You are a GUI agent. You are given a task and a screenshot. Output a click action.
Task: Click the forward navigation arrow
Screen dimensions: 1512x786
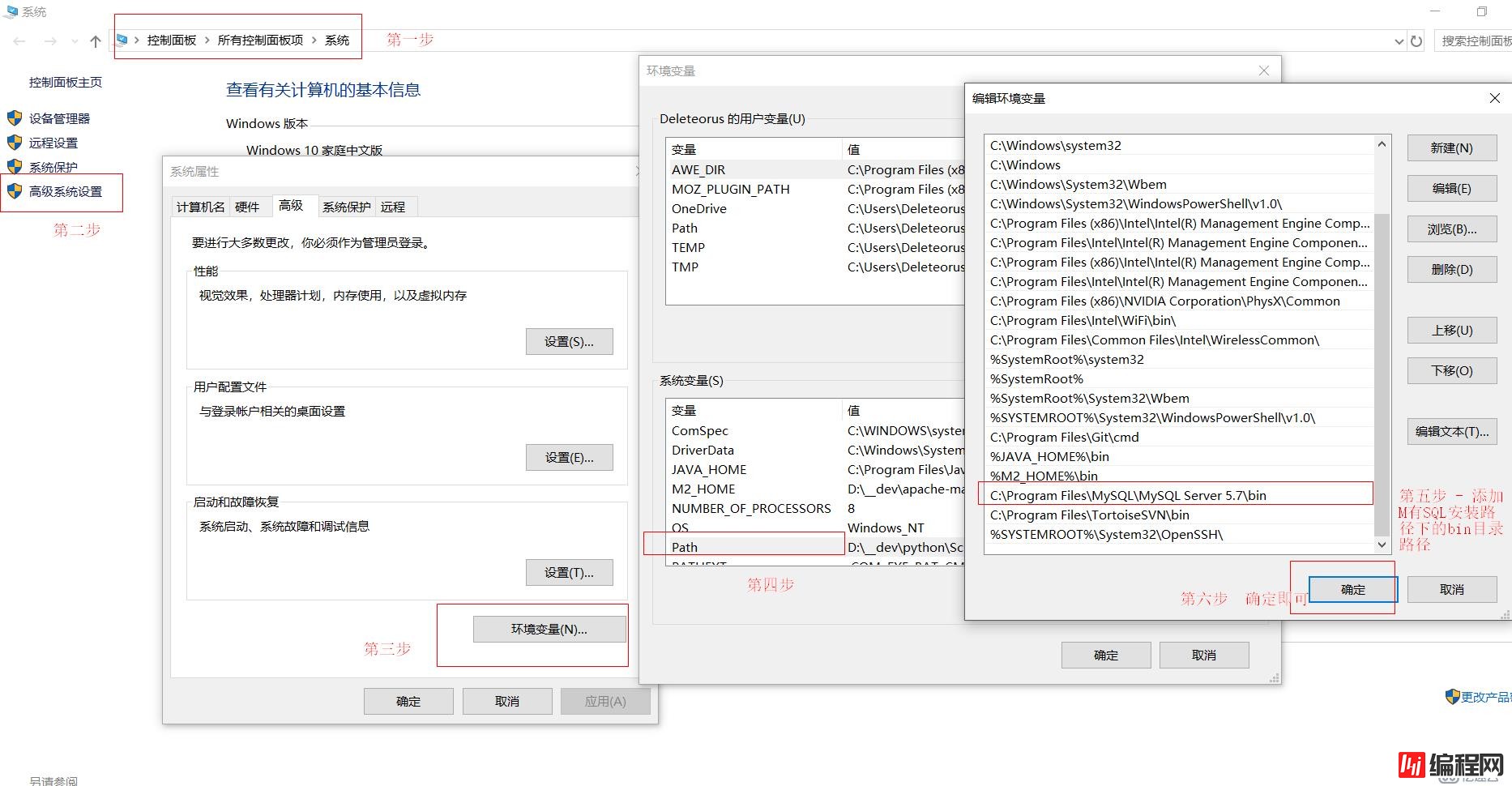pyautogui.click(x=49, y=41)
